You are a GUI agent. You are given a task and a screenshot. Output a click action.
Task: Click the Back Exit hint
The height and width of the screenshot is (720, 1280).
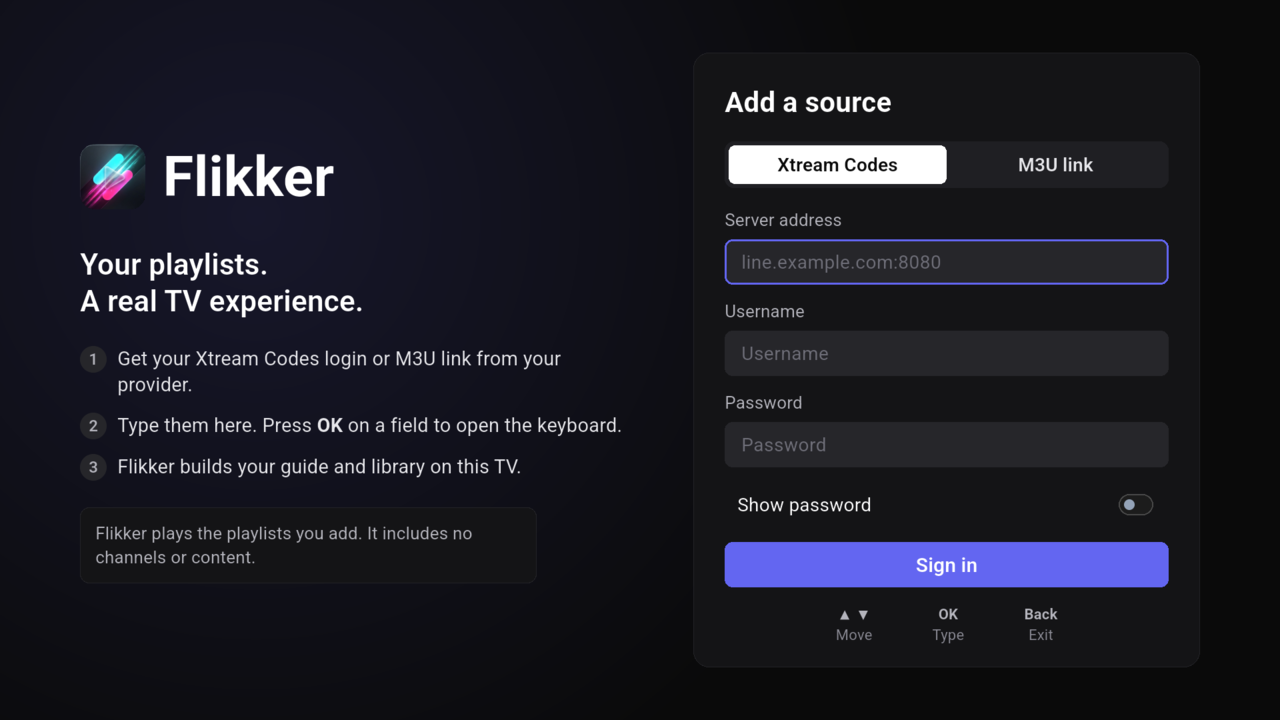pyautogui.click(x=1040, y=624)
